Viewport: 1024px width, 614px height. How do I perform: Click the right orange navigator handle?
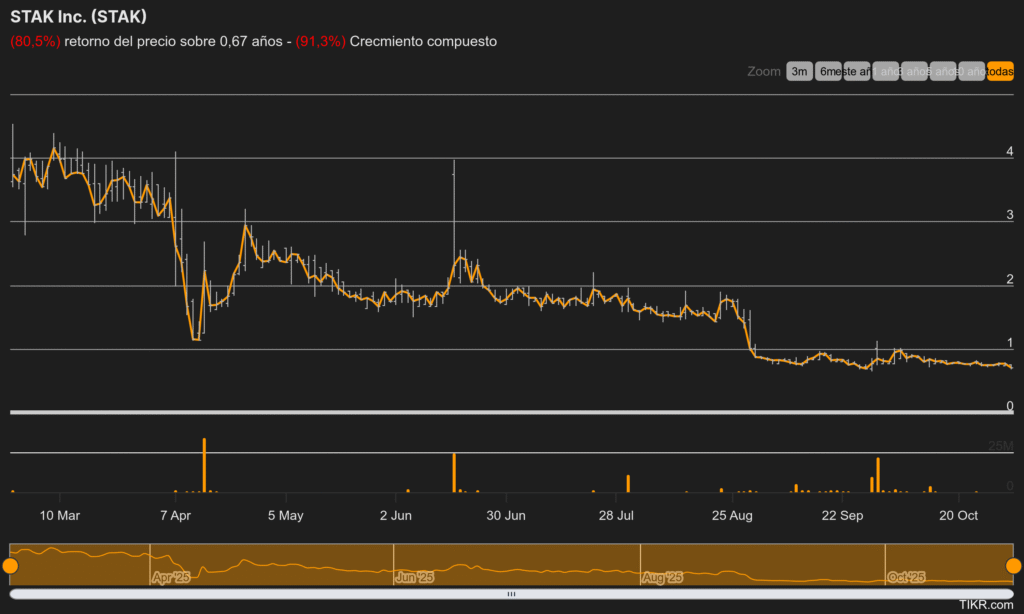[x=1013, y=566]
